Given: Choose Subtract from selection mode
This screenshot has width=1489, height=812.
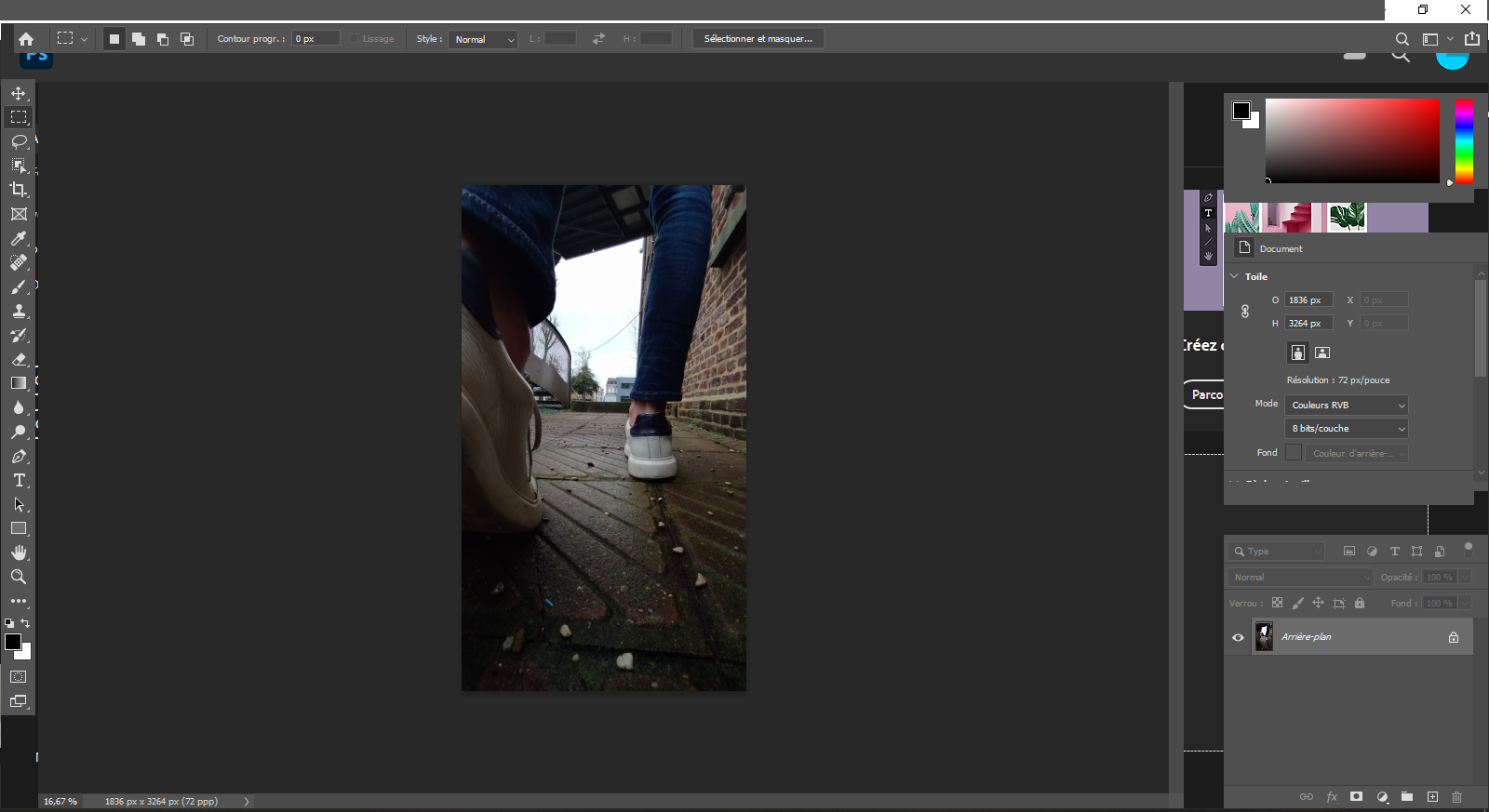Looking at the screenshot, I should pyautogui.click(x=163, y=39).
